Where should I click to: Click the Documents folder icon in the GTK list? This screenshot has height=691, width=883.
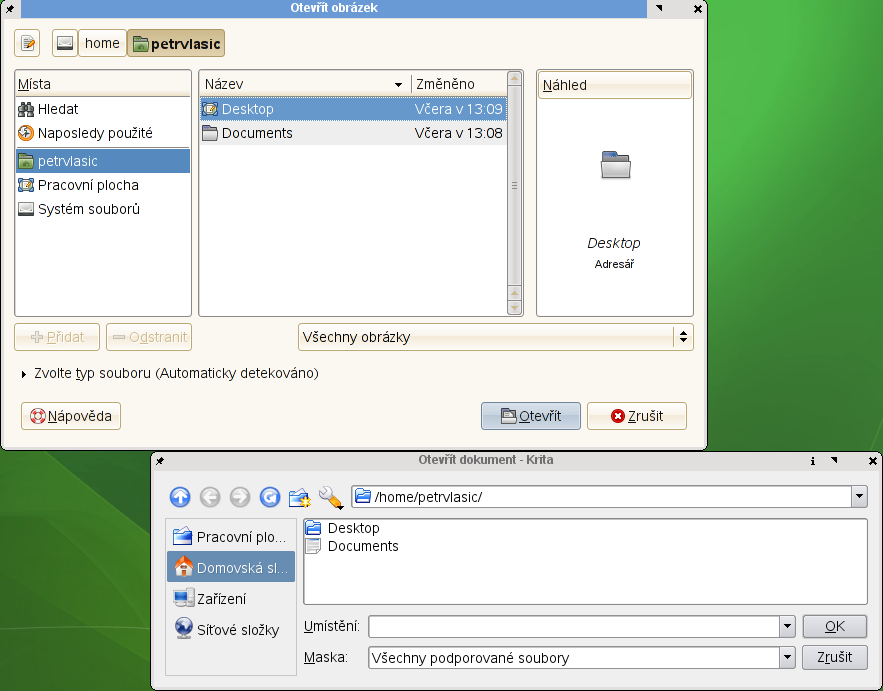tap(210, 133)
